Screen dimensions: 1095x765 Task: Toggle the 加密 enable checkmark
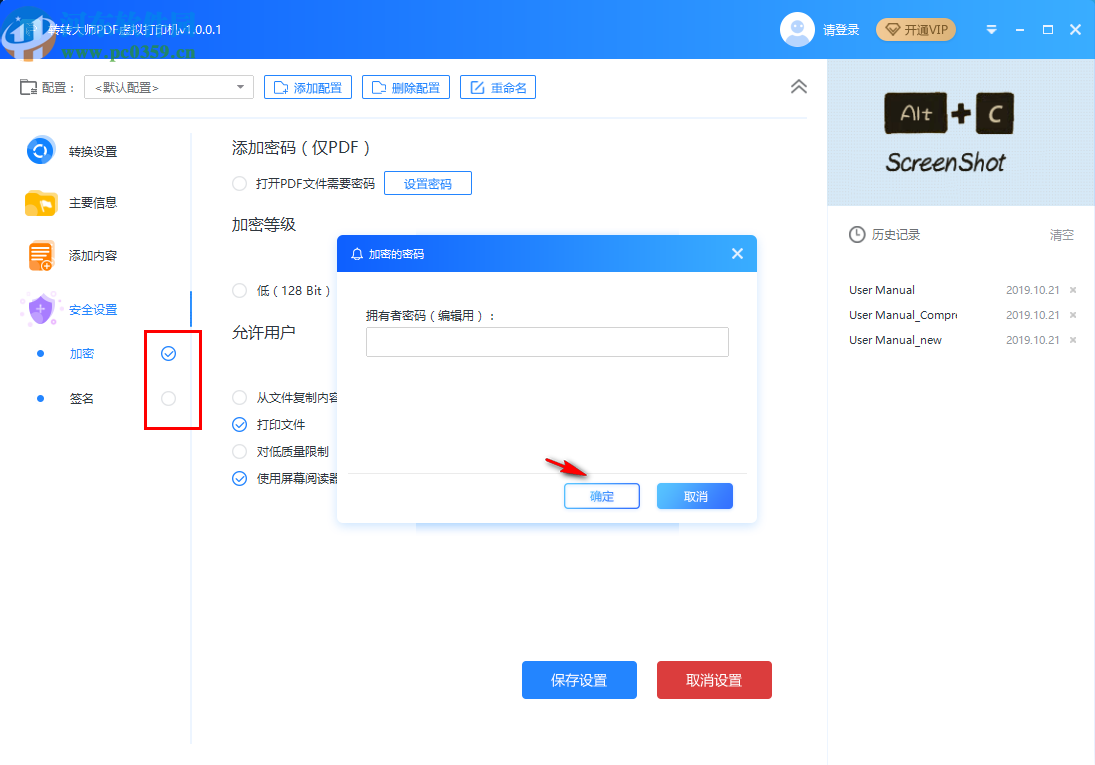pyautogui.click(x=168, y=354)
